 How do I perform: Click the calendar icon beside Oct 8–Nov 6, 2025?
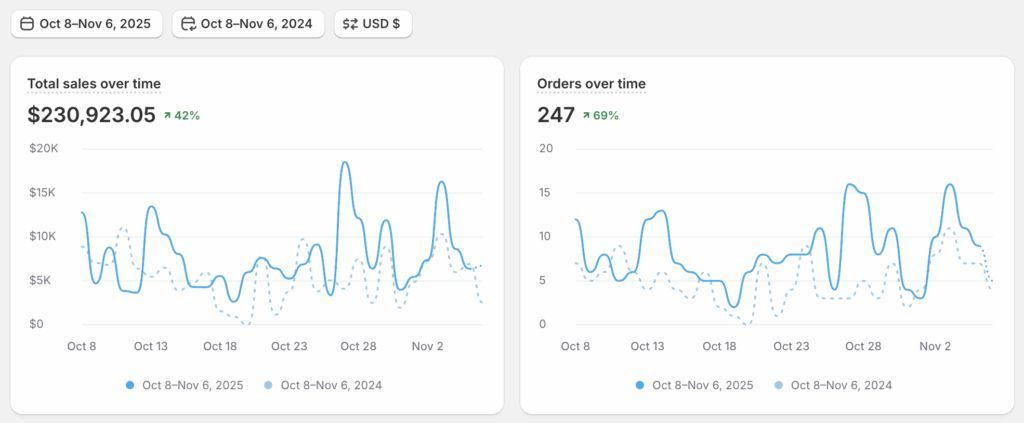(x=27, y=24)
